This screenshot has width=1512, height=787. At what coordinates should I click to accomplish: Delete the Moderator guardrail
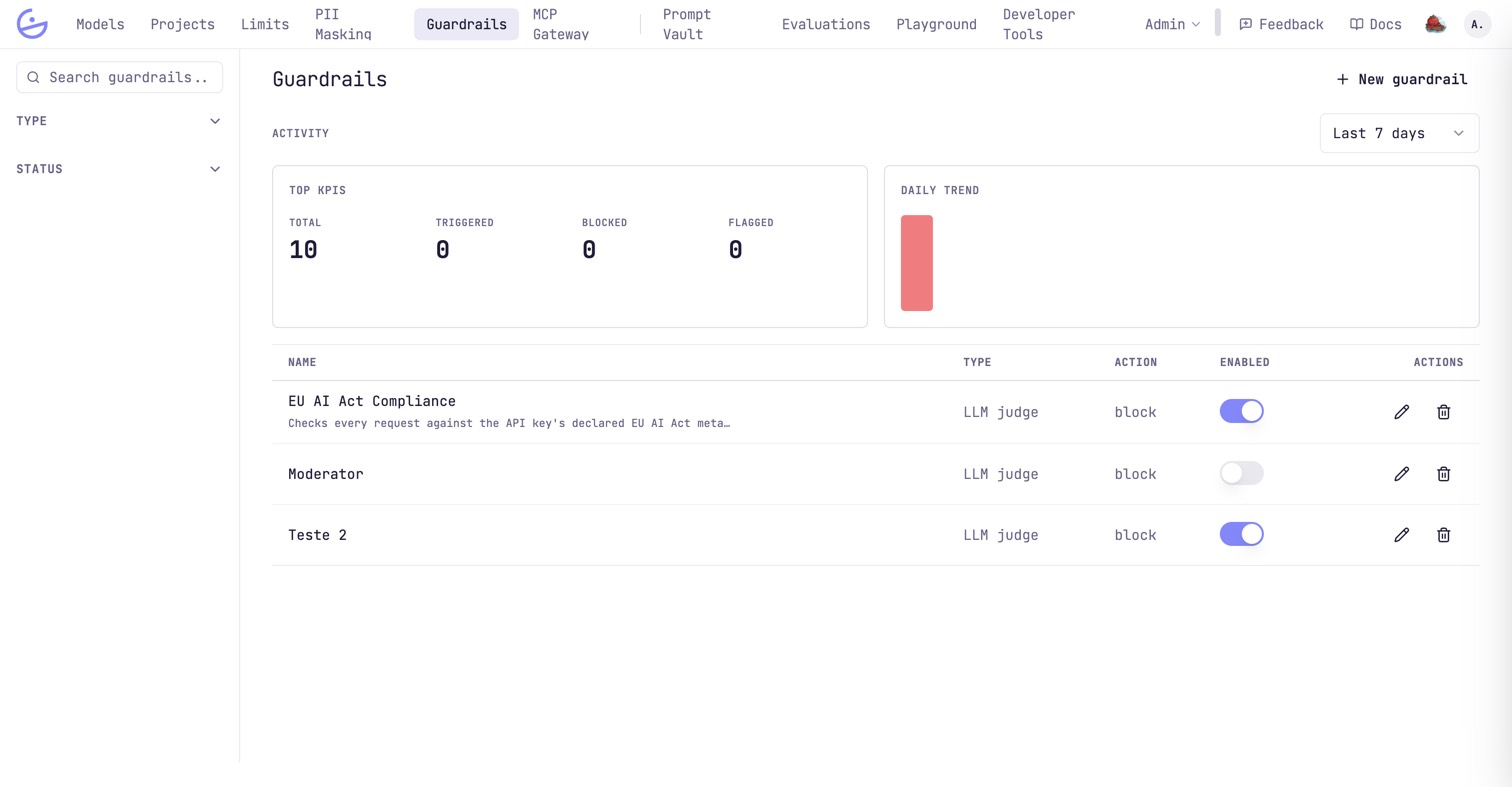(x=1443, y=474)
